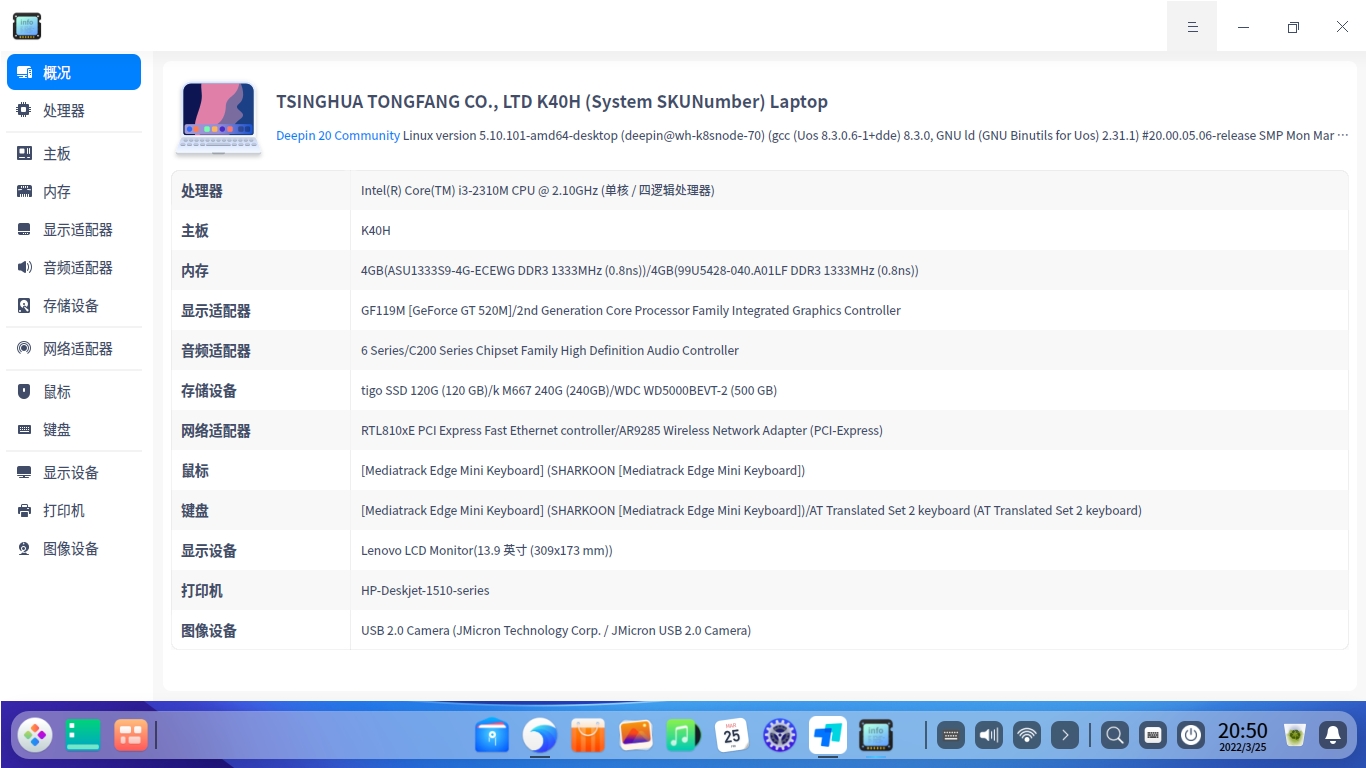This screenshot has width=1366, height=768.
Task: Click the device value in the 鼠标 table row
Action: pos(583,470)
